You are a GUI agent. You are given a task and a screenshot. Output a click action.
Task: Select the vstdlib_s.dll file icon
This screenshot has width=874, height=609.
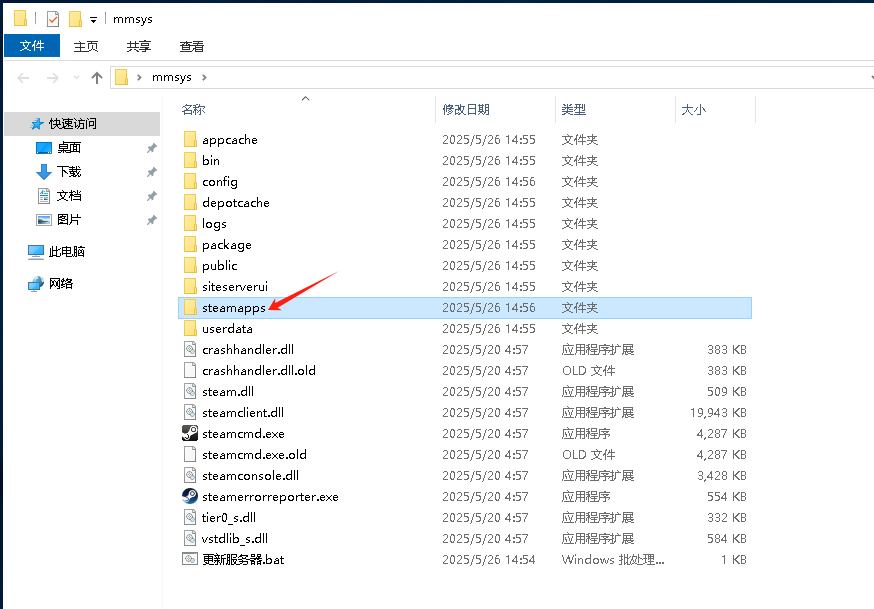[x=190, y=538]
